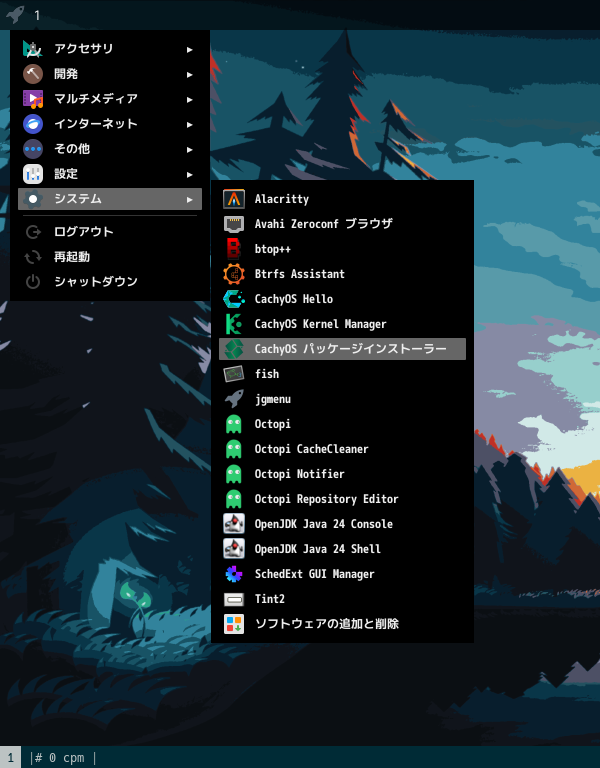Screen dimensions: 600x768
Task: Open Octopi CacheCleaner entry
Action: point(342,449)
